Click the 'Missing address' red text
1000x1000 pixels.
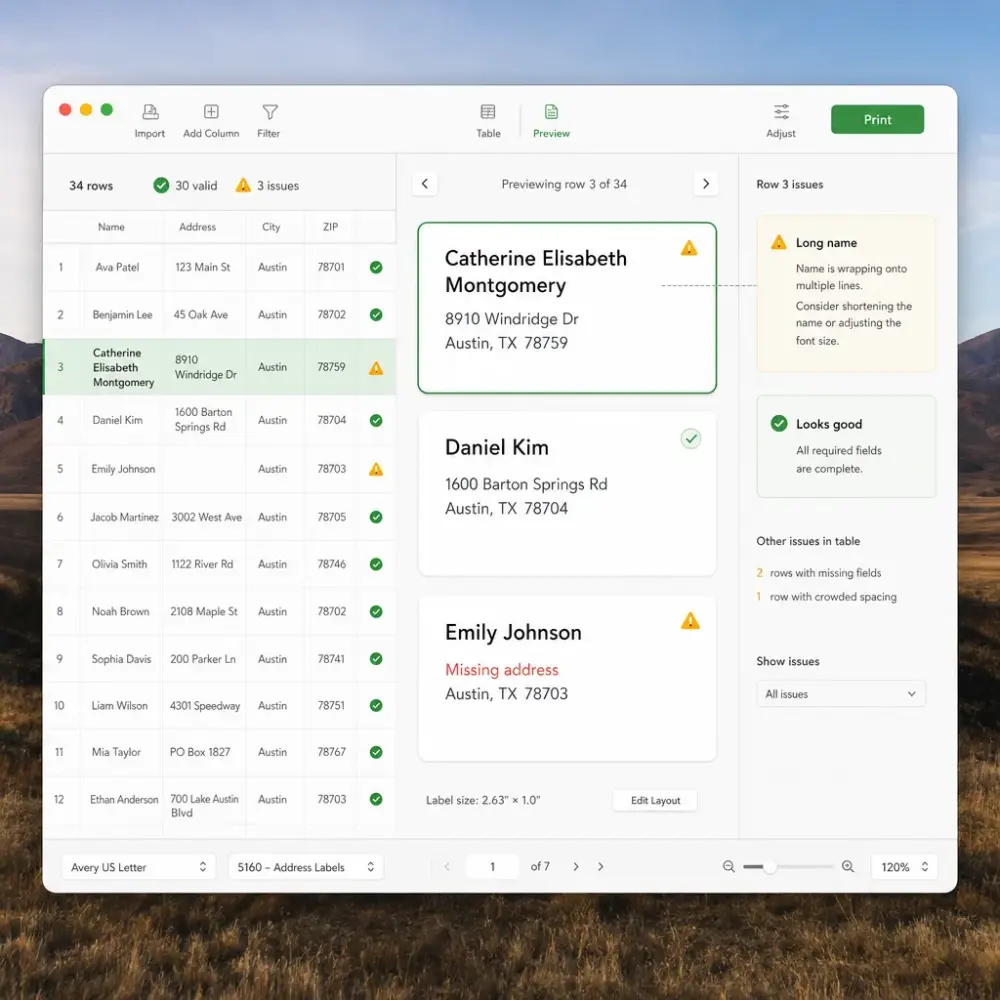[502, 670]
